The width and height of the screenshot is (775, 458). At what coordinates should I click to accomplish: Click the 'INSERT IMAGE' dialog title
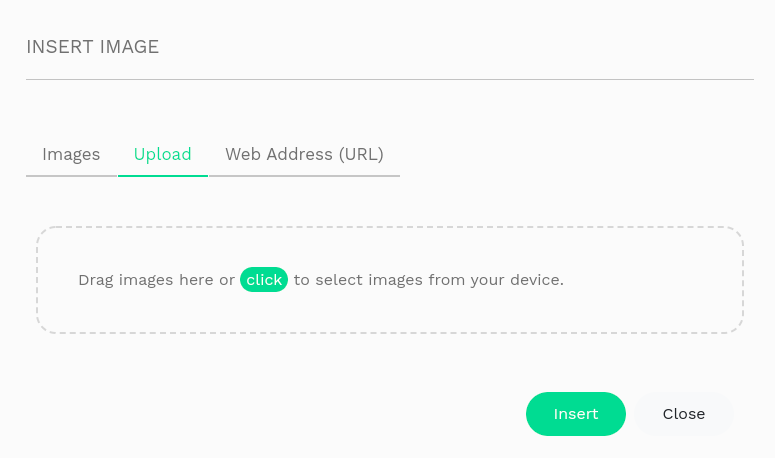pyautogui.click(x=93, y=47)
